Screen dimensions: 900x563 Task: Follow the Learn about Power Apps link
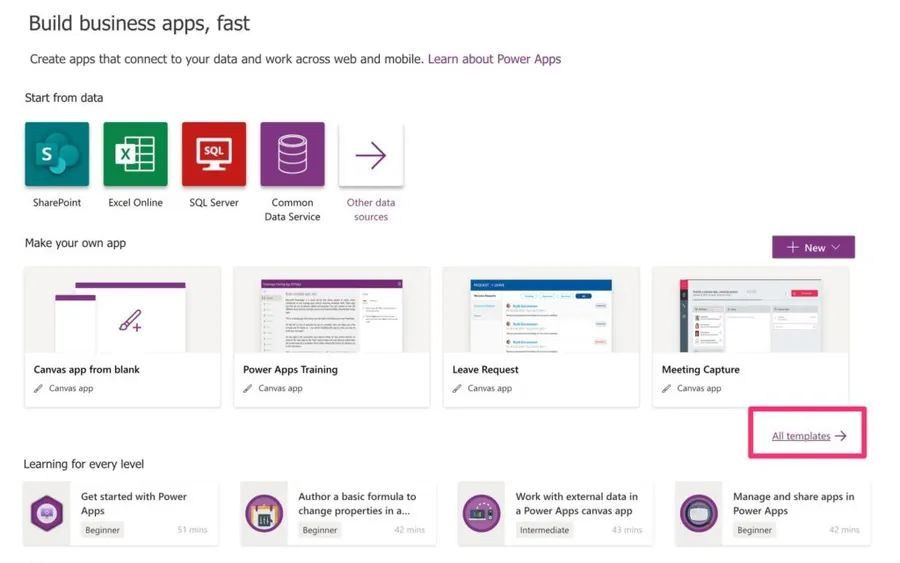pos(494,59)
